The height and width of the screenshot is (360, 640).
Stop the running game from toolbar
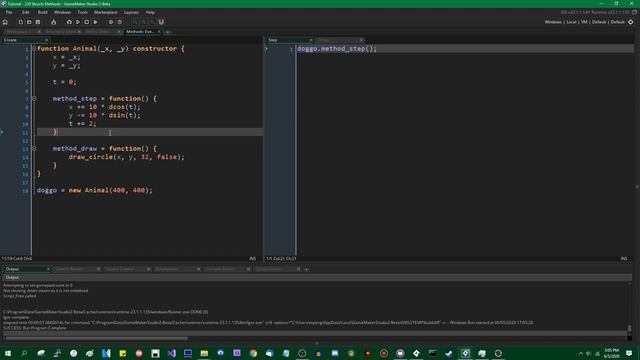(x=86, y=22)
